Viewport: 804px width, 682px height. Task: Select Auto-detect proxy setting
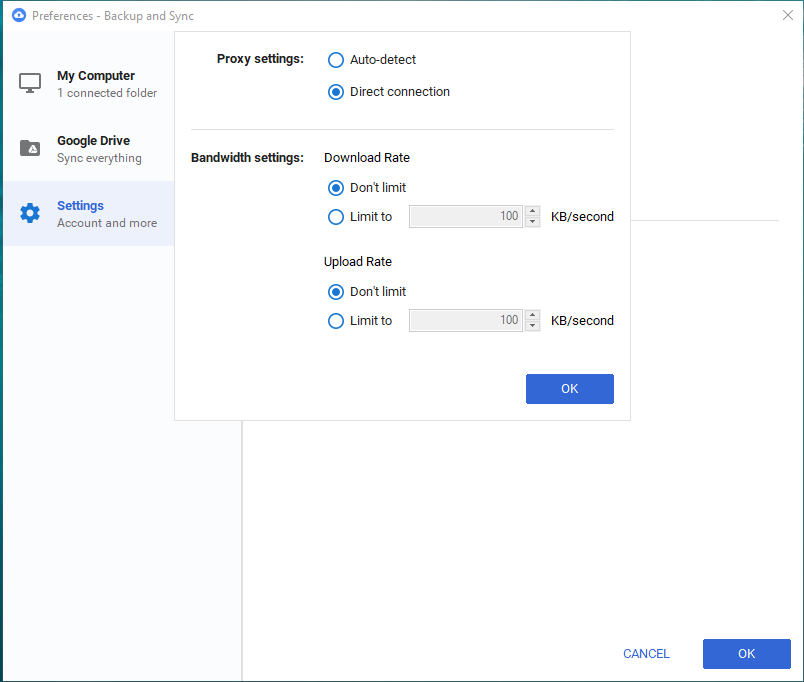(336, 60)
